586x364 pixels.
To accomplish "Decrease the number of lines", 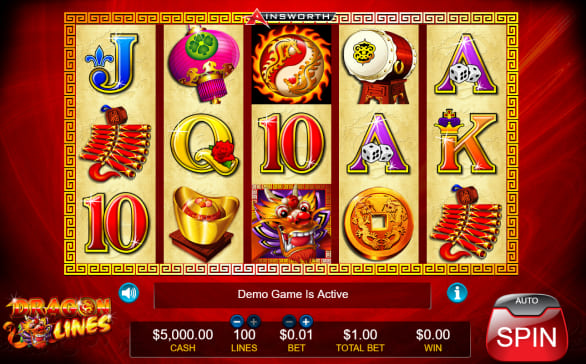I will point(237,321).
